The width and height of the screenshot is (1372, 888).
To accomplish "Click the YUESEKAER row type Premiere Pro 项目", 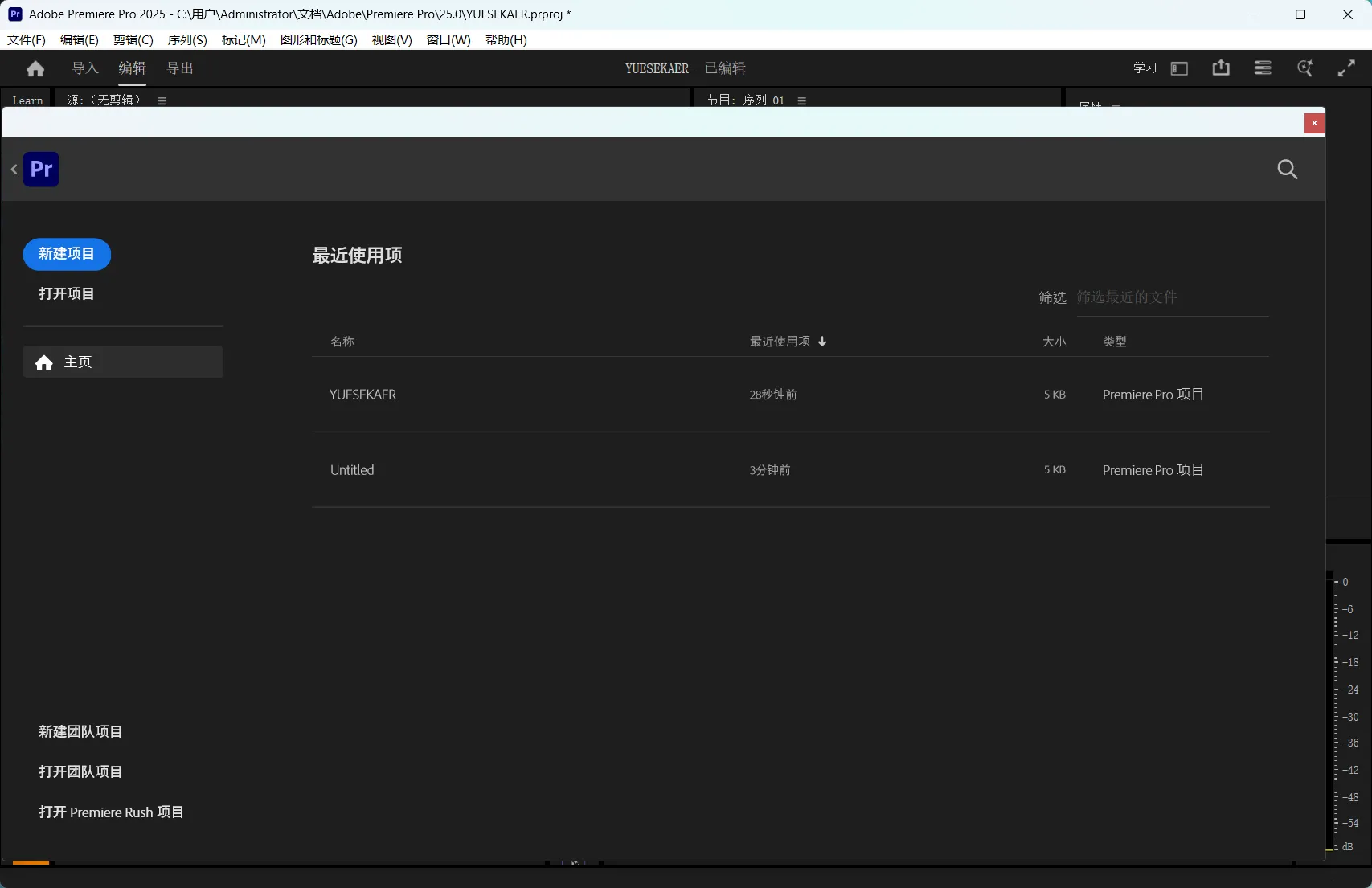I will (x=1153, y=395).
